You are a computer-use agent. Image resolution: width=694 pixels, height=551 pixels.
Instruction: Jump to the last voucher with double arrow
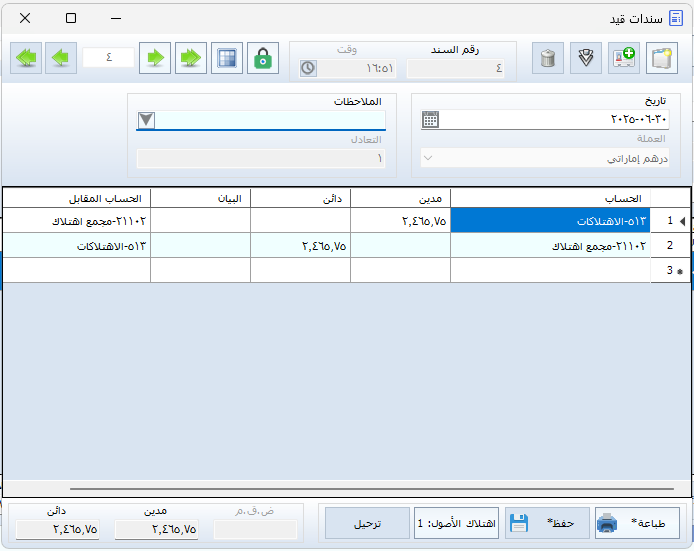pyautogui.click(x=189, y=58)
